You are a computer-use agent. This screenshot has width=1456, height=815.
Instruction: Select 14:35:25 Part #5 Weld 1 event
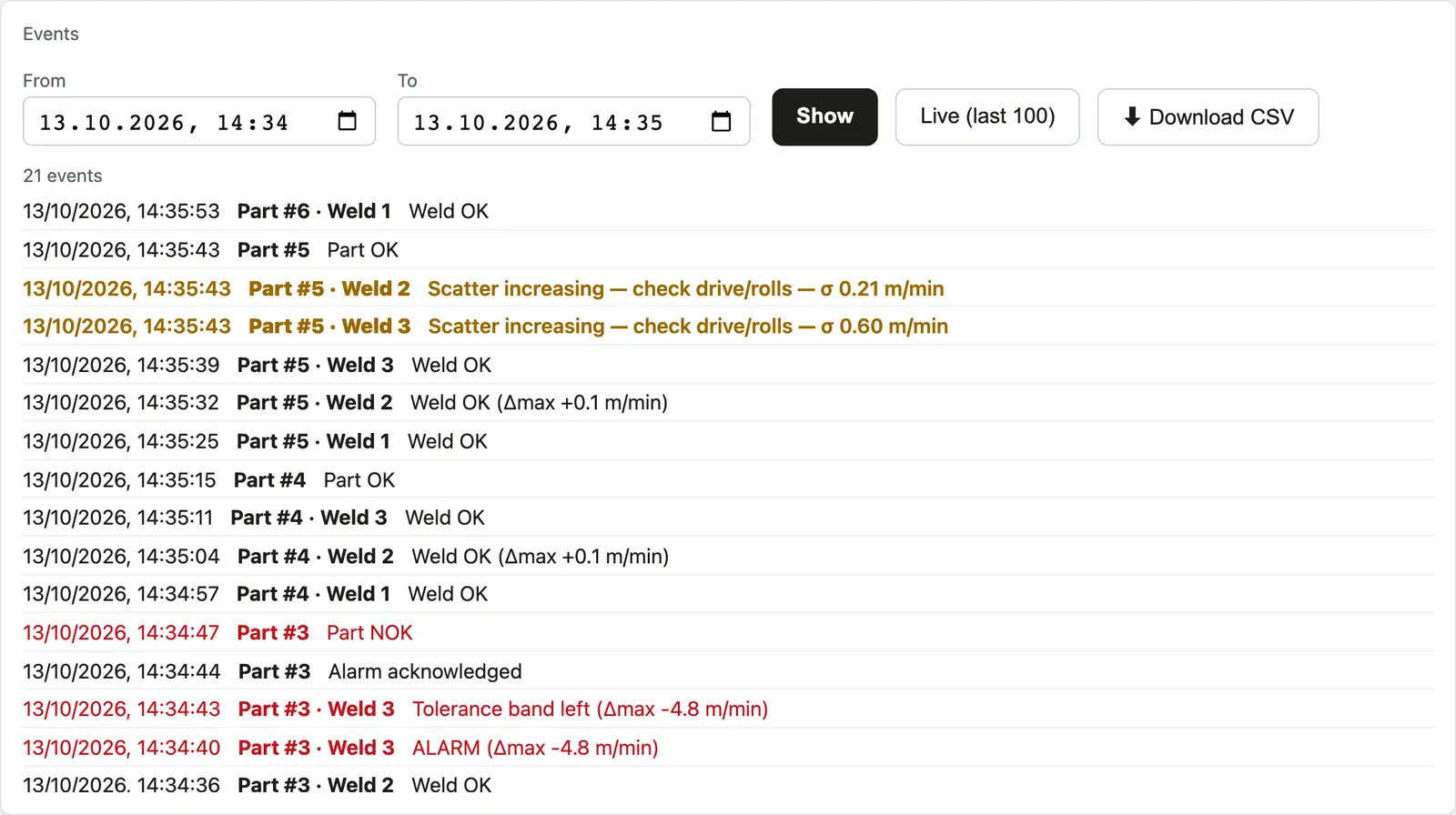point(728,441)
